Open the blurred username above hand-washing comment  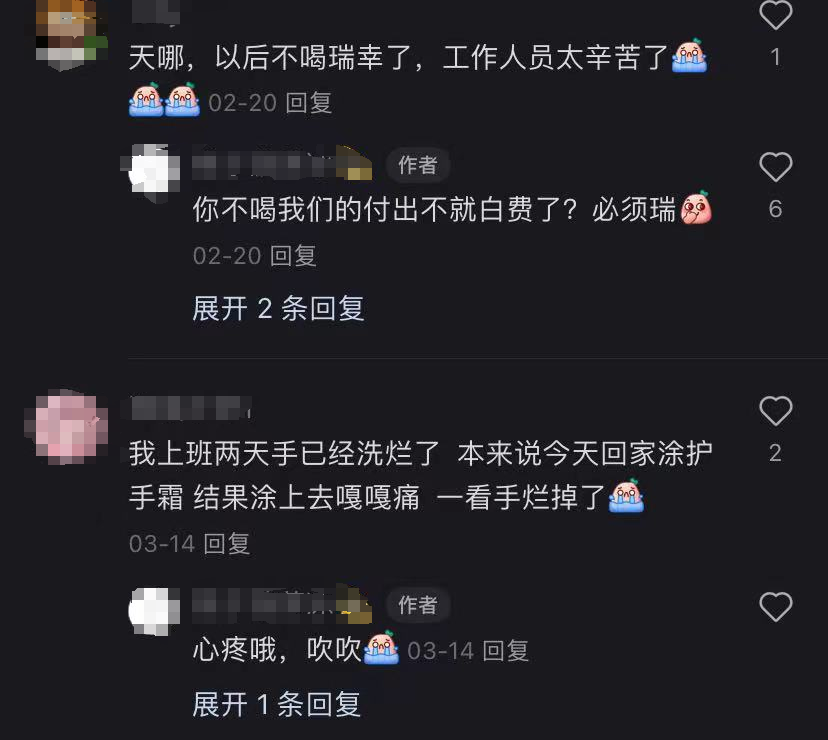click(191, 407)
